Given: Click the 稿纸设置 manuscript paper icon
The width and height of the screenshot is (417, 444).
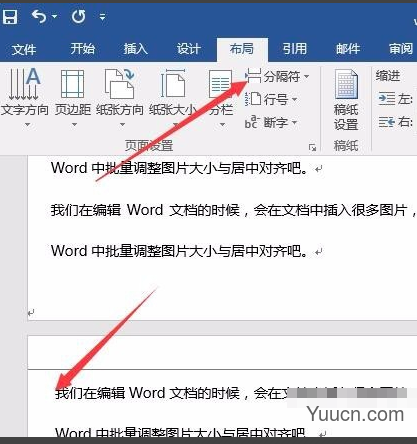Looking at the screenshot, I should click(346, 84).
